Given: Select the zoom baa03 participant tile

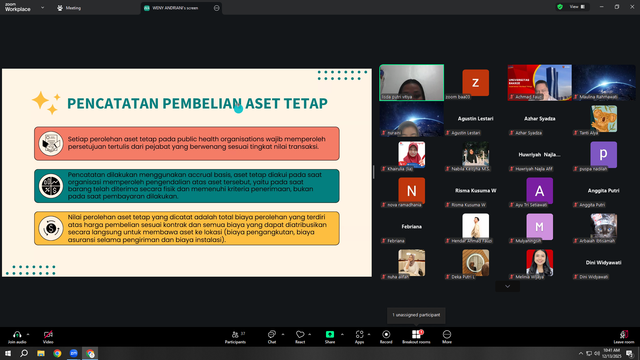Looking at the screenshot, I should 476,82.
